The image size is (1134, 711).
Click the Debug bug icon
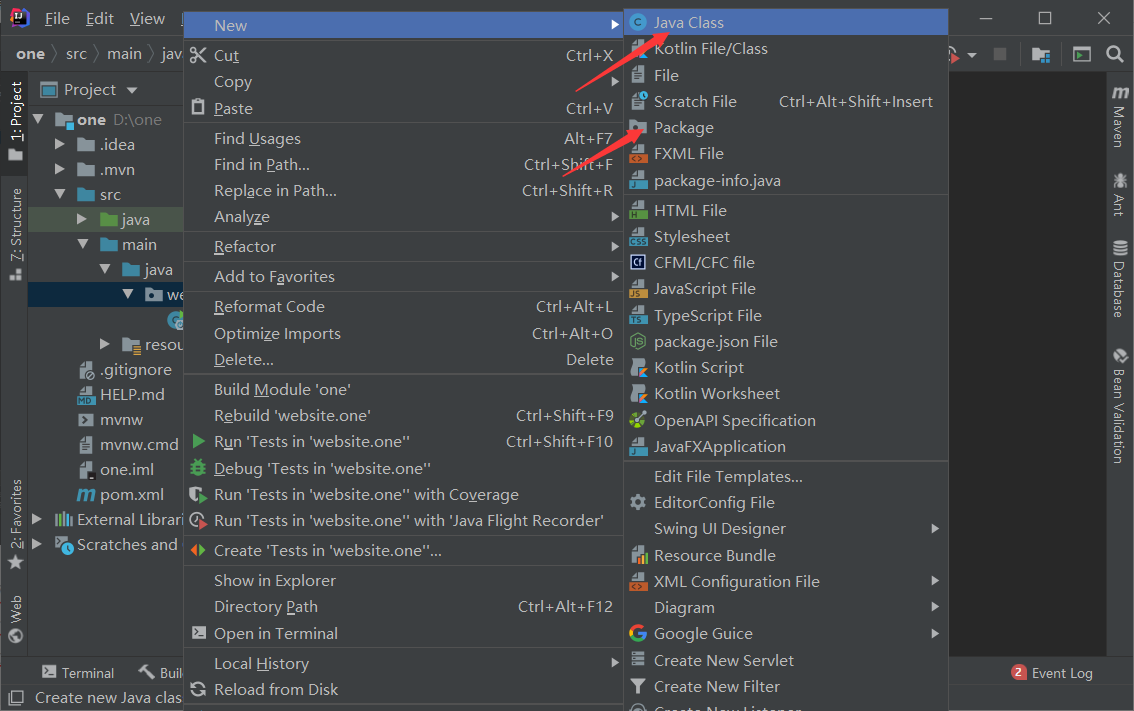coord(198,468)
